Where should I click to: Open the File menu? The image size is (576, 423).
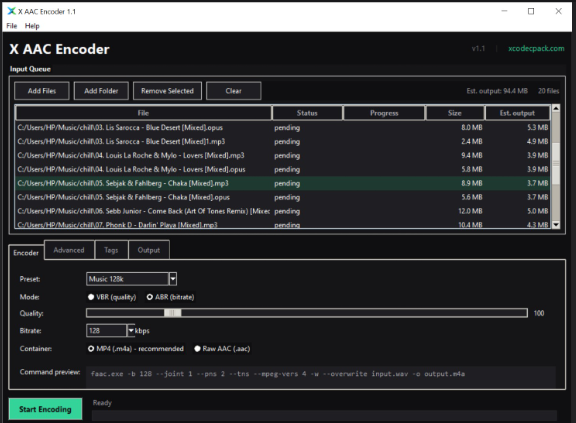12,26
